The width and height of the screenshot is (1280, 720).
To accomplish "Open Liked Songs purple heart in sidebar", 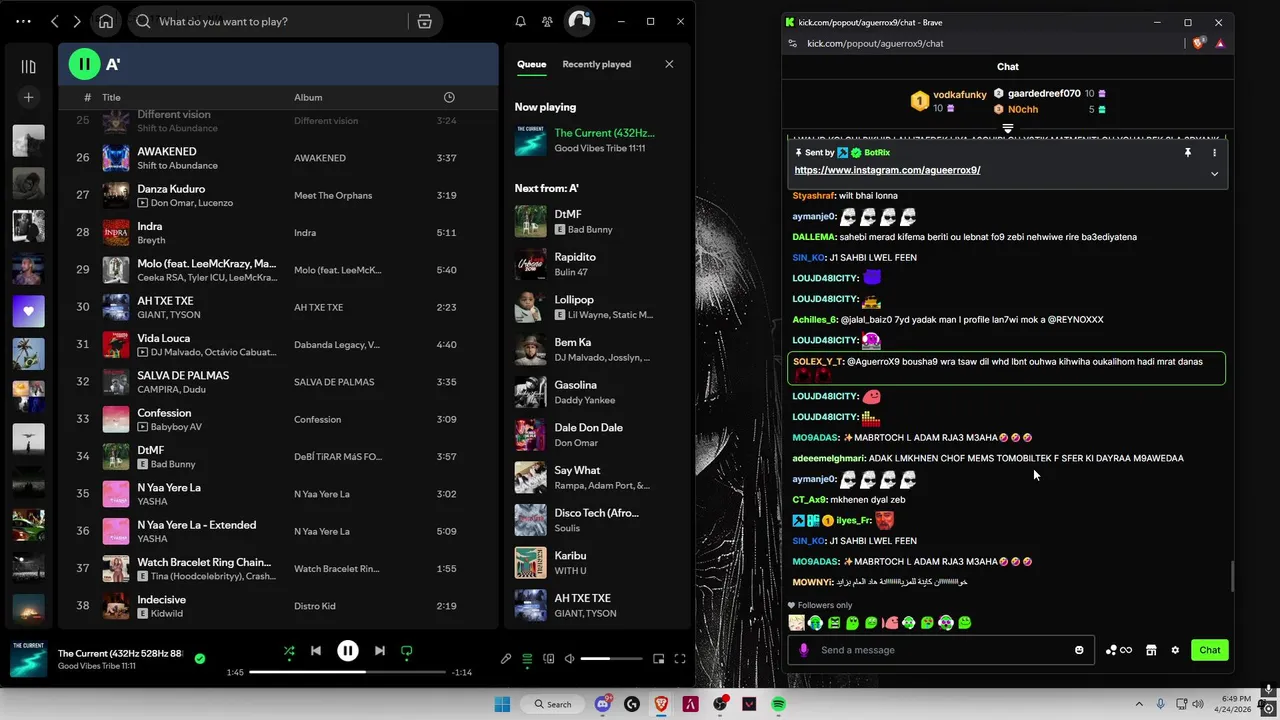I will pyautogui.click(x=28, y=311).
